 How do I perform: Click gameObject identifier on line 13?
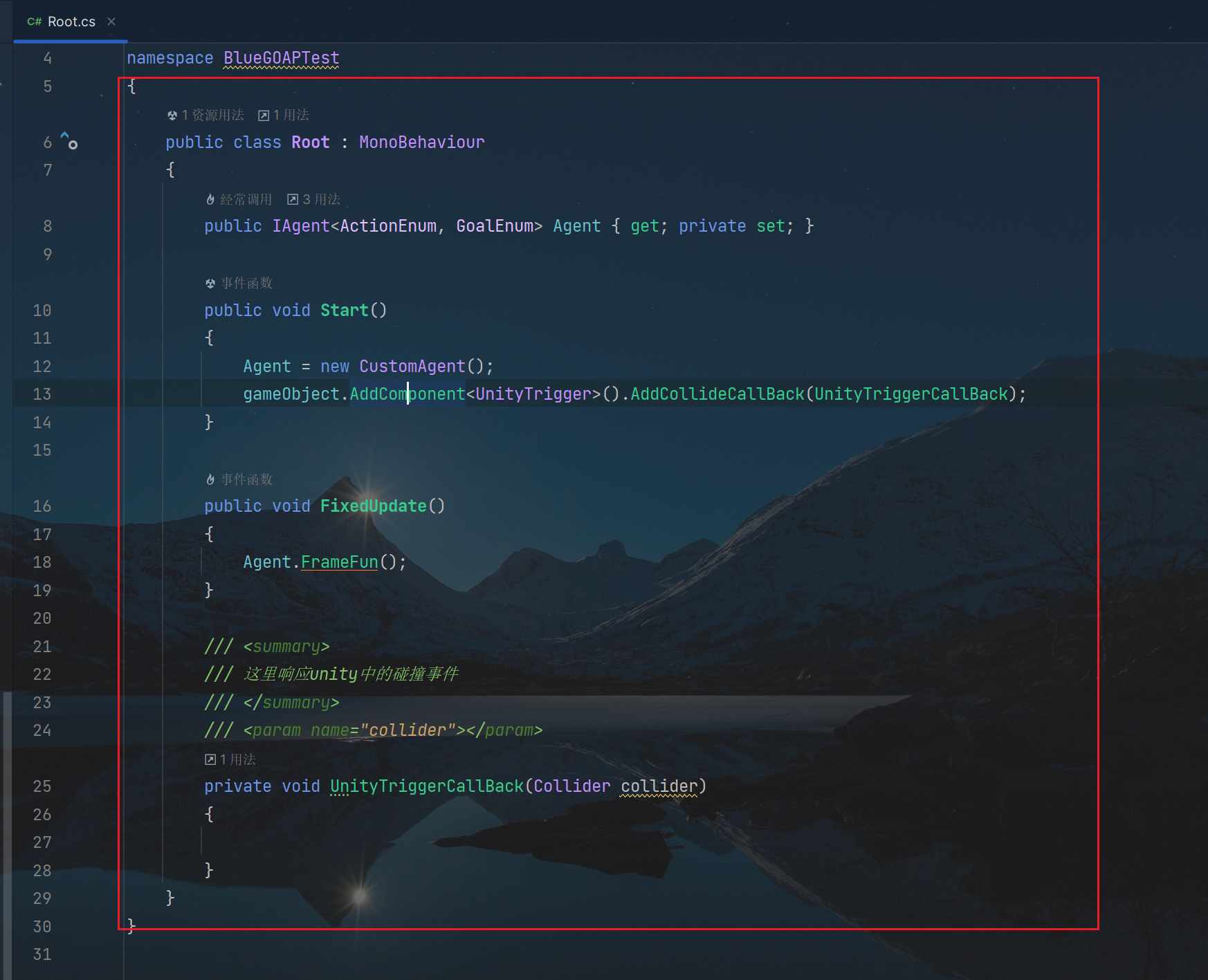click(x=291, y=394)
